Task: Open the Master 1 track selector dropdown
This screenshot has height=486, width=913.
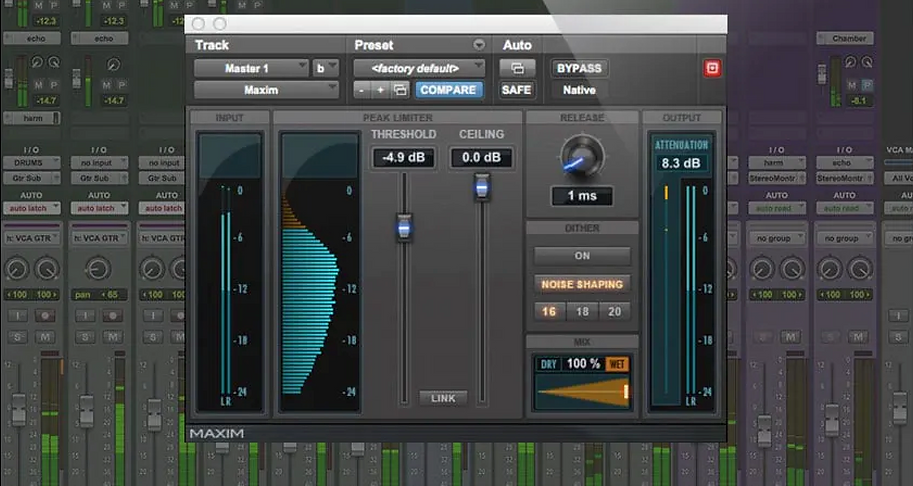Action: point(251,68)
